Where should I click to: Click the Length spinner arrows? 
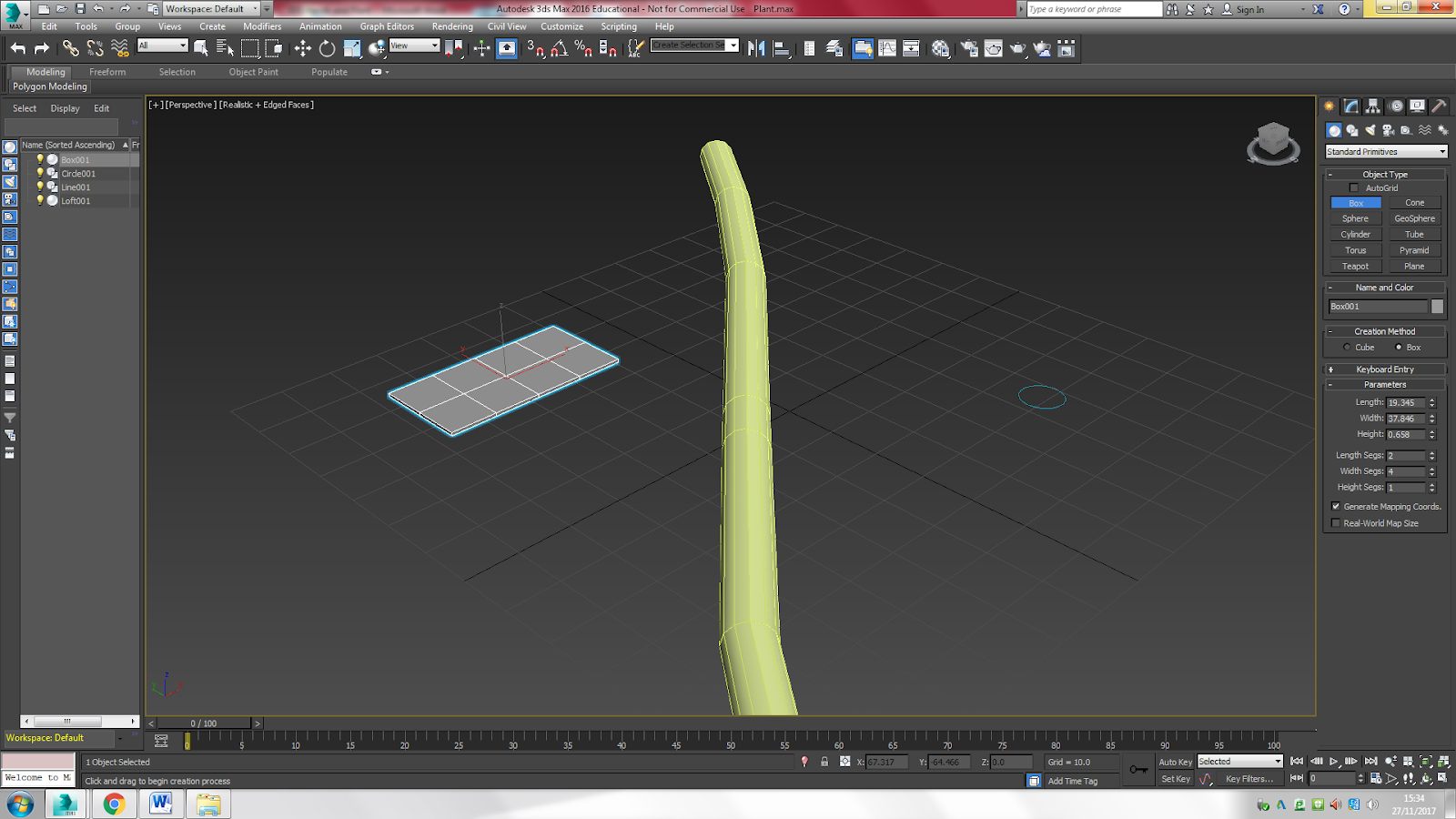[x=1432, y=402]
